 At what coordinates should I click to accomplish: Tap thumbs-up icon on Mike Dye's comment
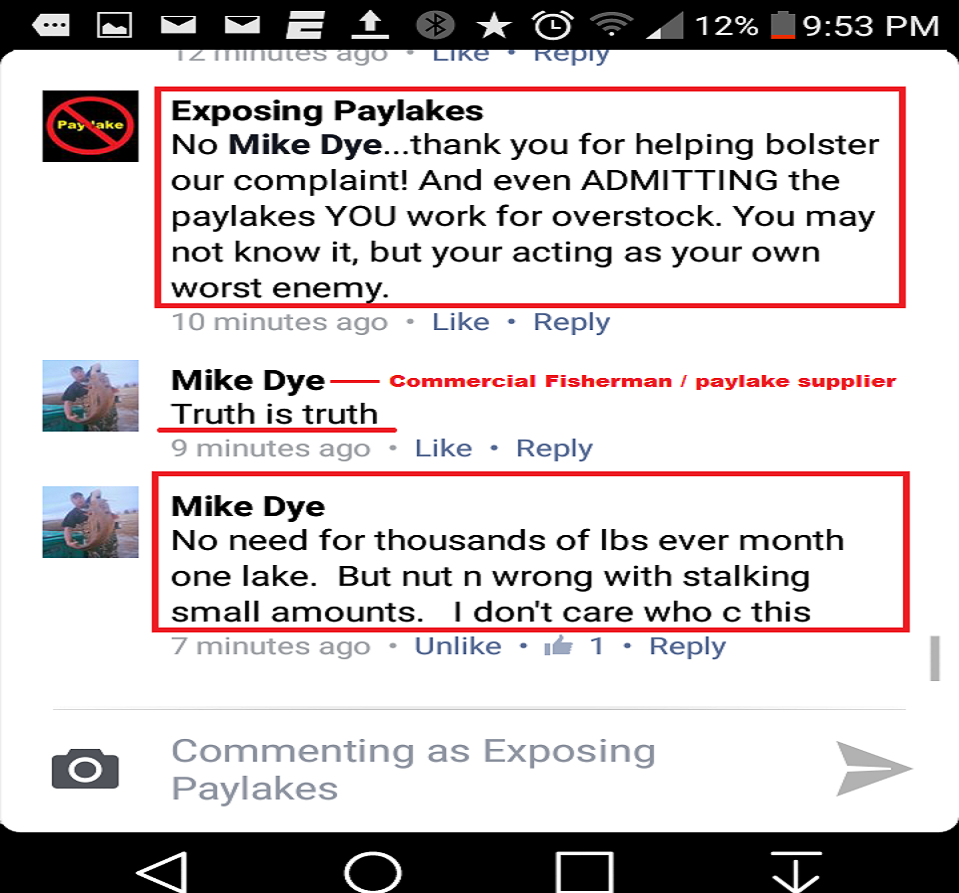(558, 645)
